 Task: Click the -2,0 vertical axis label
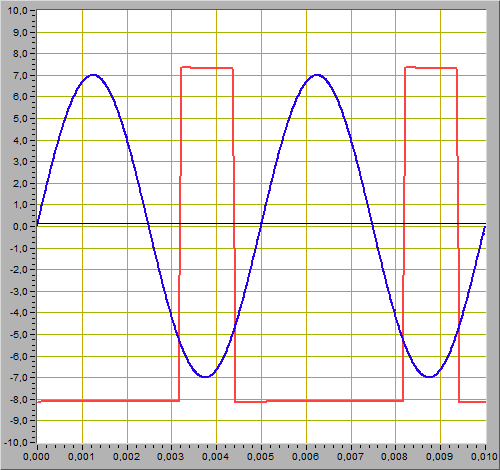18,270
